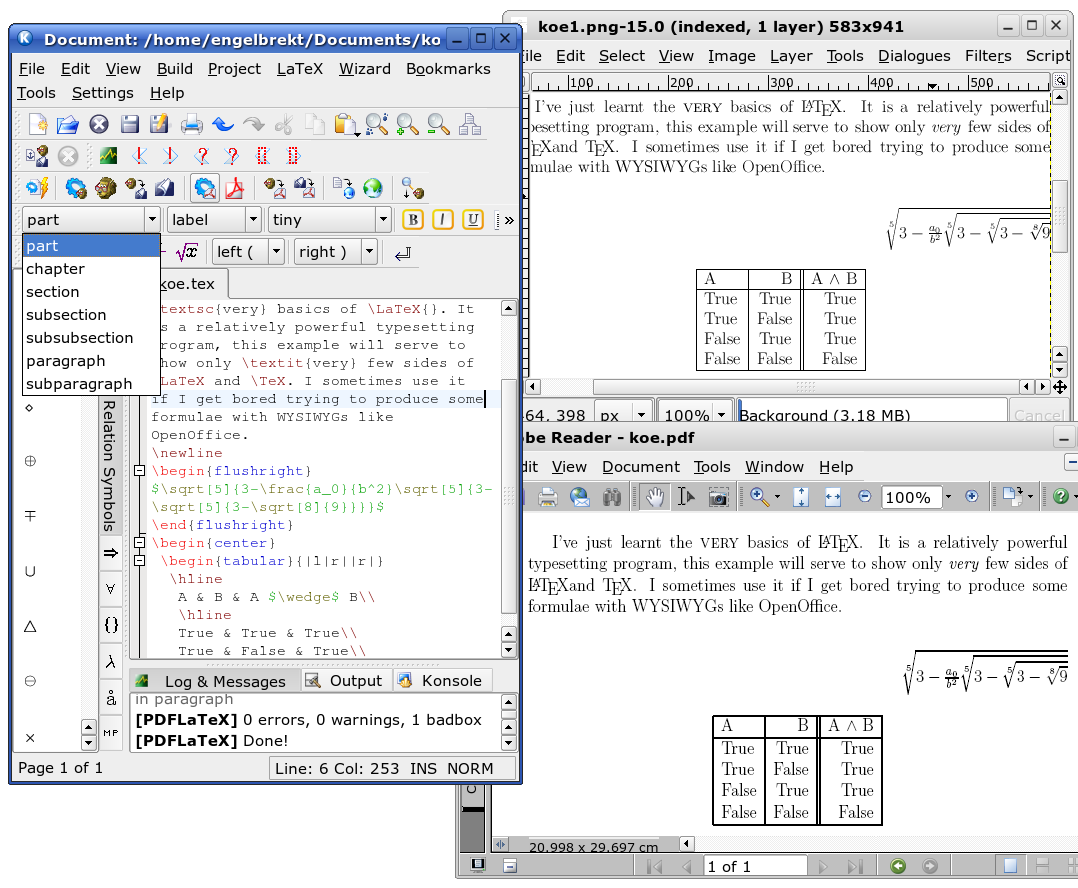Open the tiny font size dropdown
Viewport: 1078px width, 888px height.
(383, 219)
